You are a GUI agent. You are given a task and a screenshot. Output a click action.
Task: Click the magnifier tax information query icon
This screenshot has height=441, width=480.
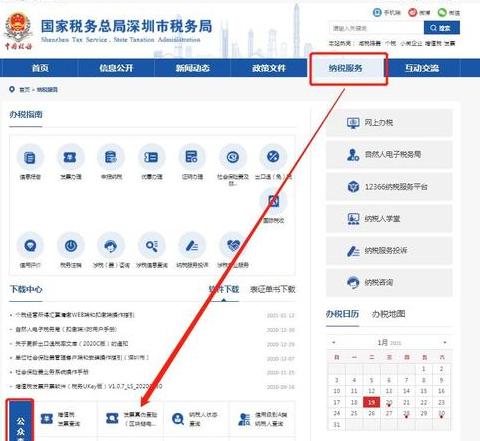point(152,246)
